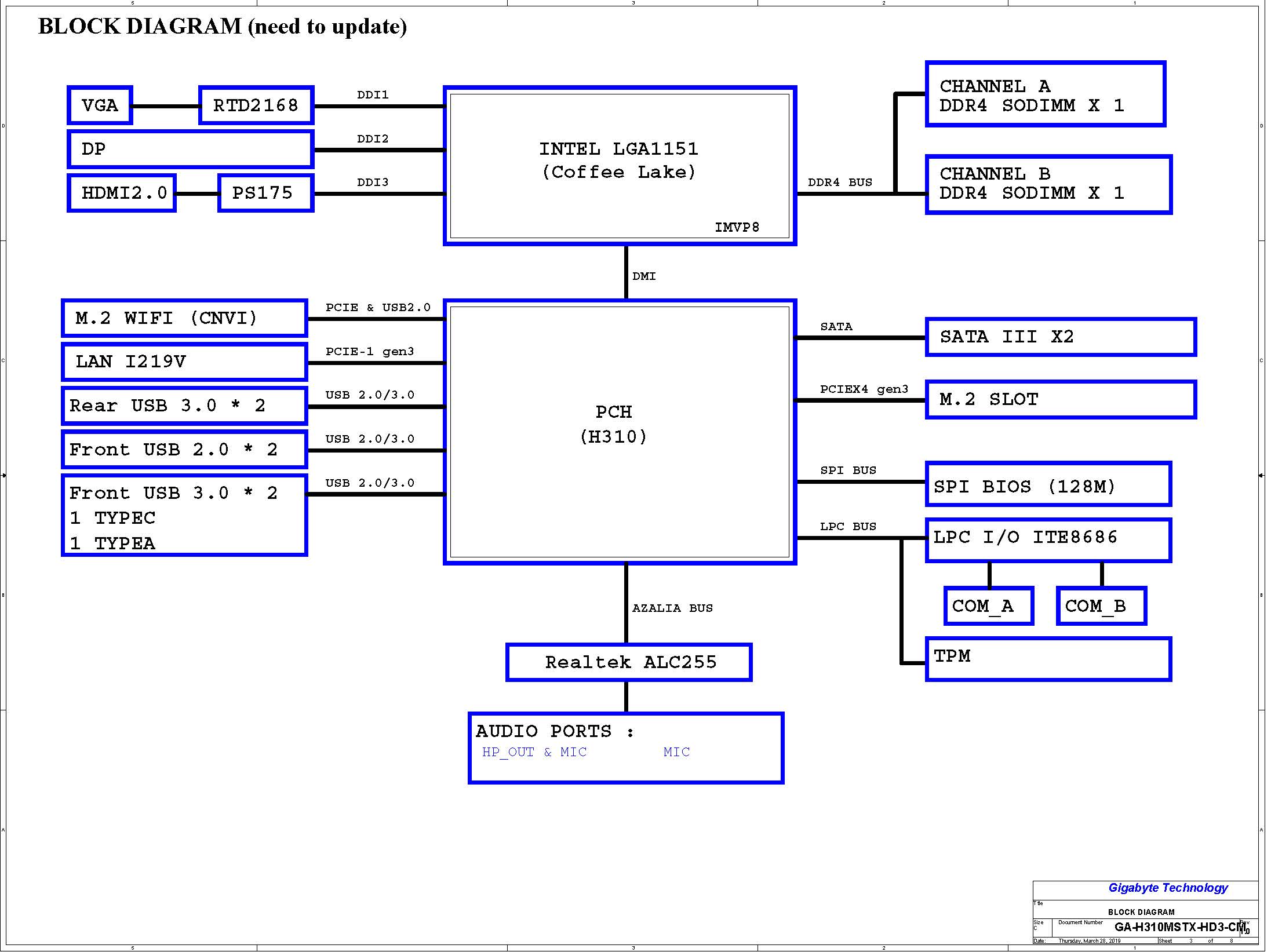Viewport: 1271px width, 952px height.
Task: Click the LAN I219V block
Action: [184, 362]
